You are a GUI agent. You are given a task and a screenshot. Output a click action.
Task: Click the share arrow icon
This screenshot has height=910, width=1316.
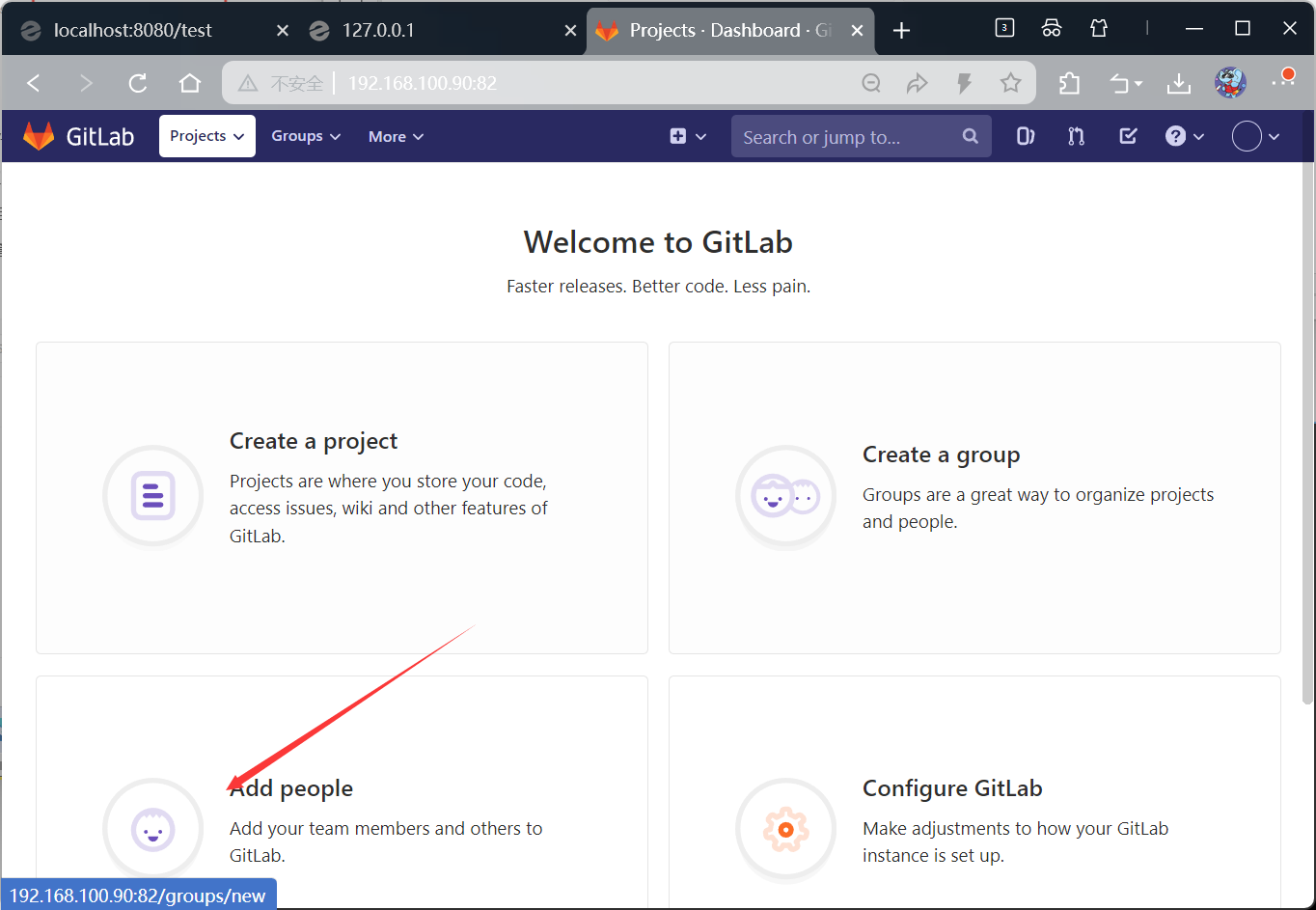pos(917,83)
